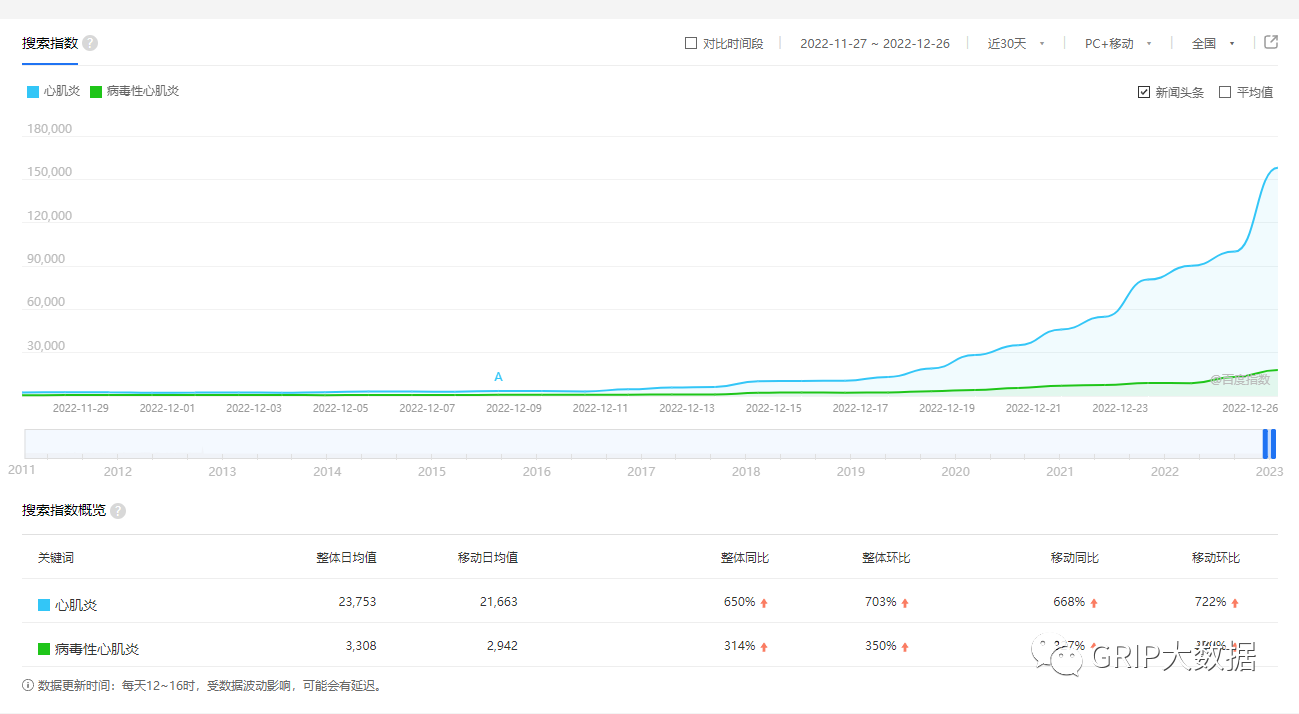
Task: Click the 移动同比 column header
Action: (1075, 558)
